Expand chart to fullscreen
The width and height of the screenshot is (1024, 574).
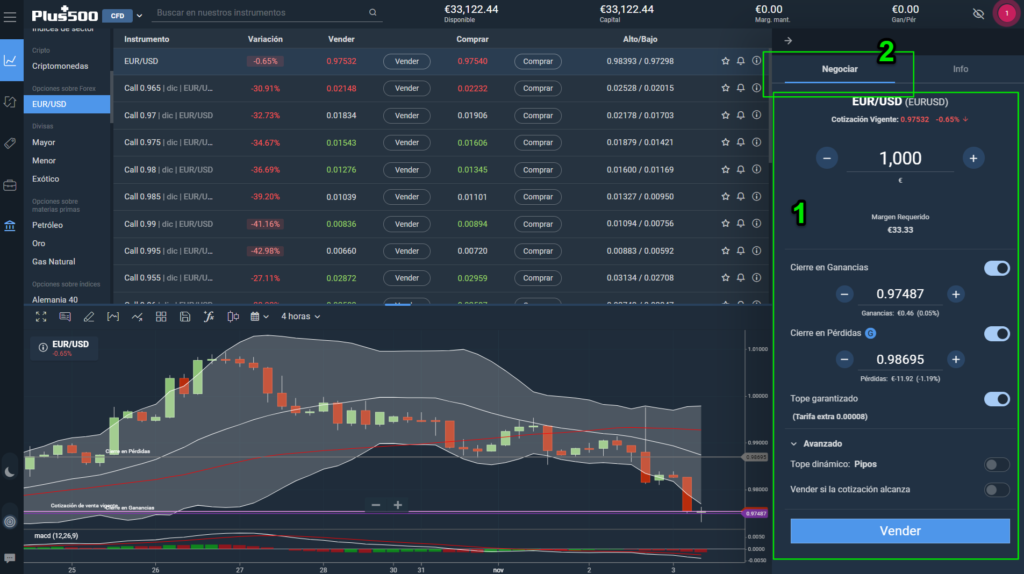[40, 317]
